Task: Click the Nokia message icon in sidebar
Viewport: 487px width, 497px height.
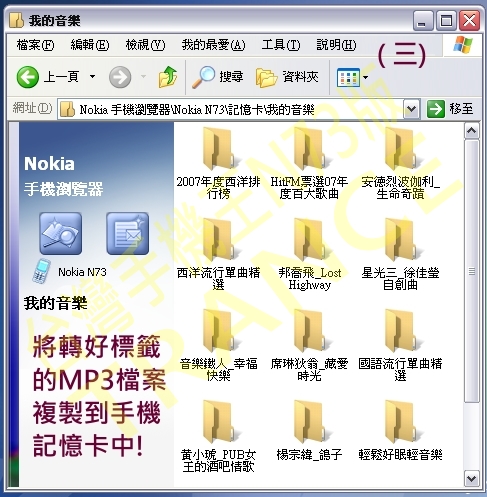Action: (127, 233)
